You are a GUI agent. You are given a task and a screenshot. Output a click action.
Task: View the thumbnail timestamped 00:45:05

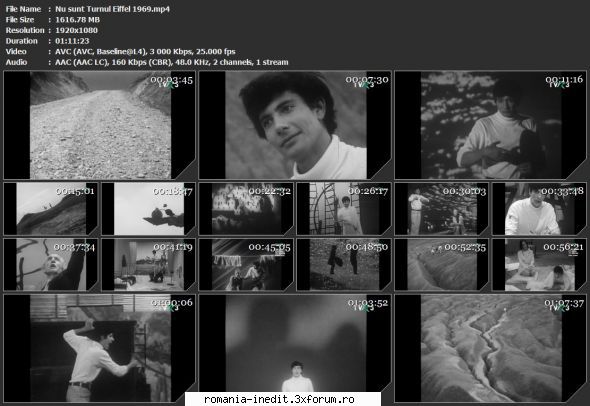[x=246, y=265]
